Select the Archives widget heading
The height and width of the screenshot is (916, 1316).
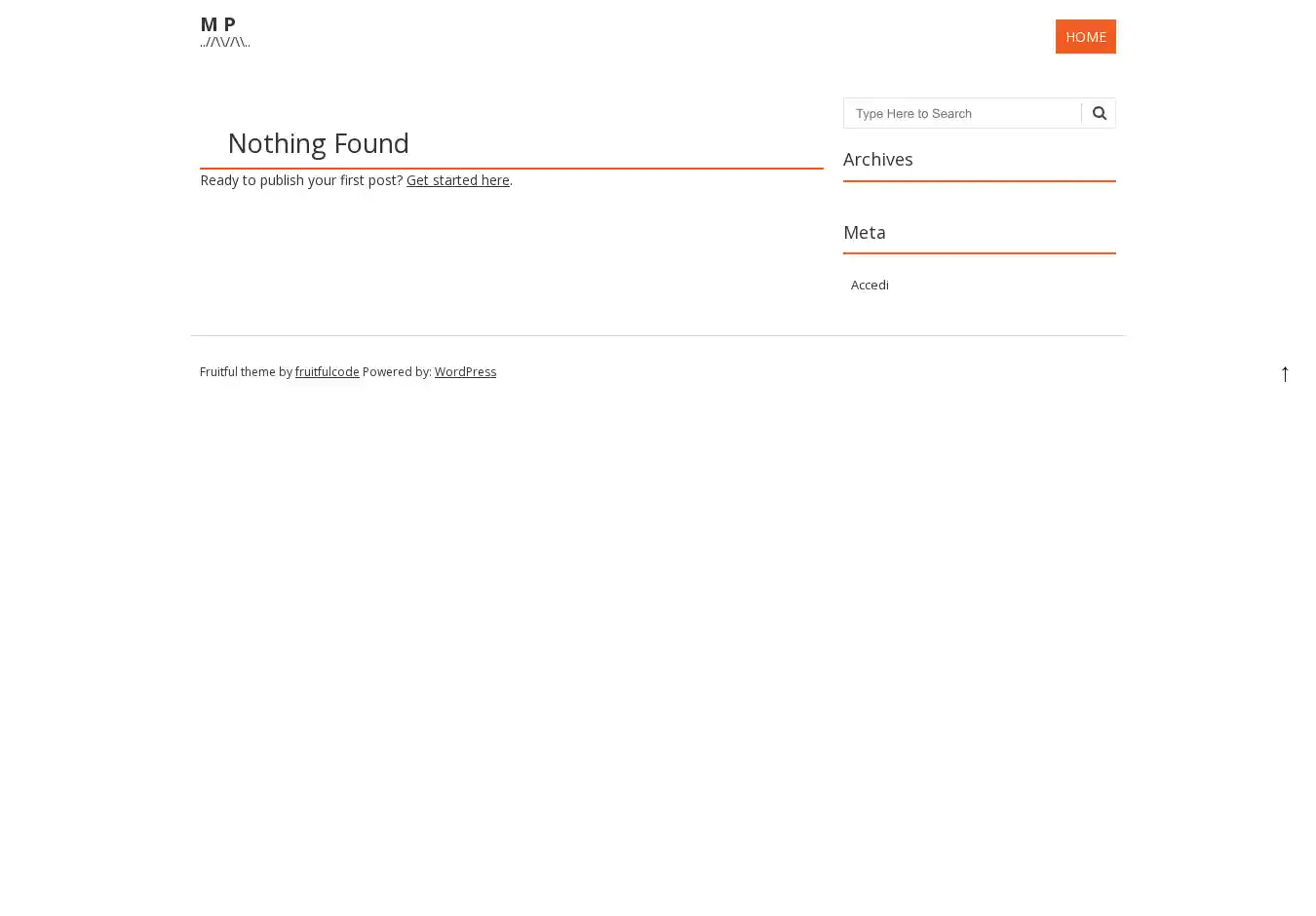tap(877, 159)
